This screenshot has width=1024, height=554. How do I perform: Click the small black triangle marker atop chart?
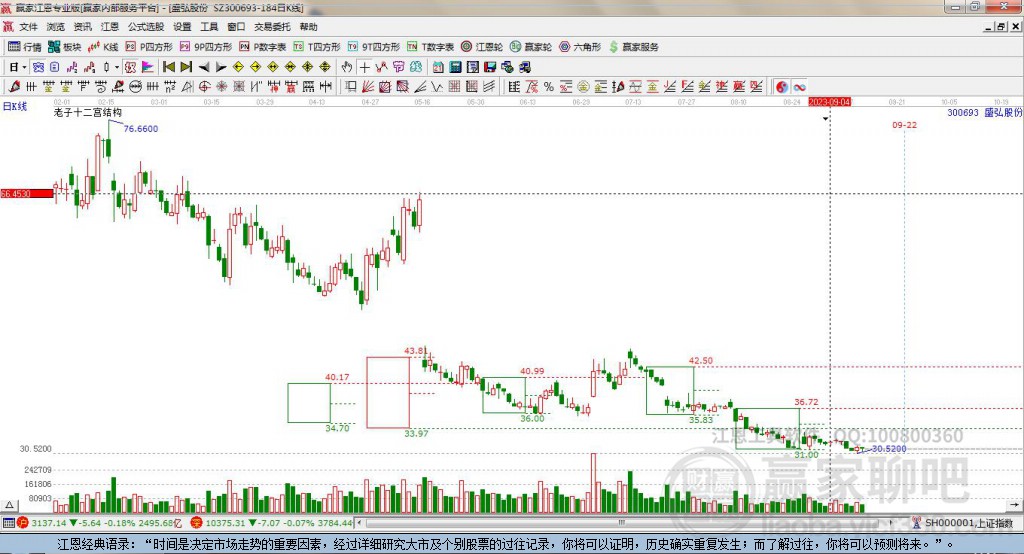(825, 118)
